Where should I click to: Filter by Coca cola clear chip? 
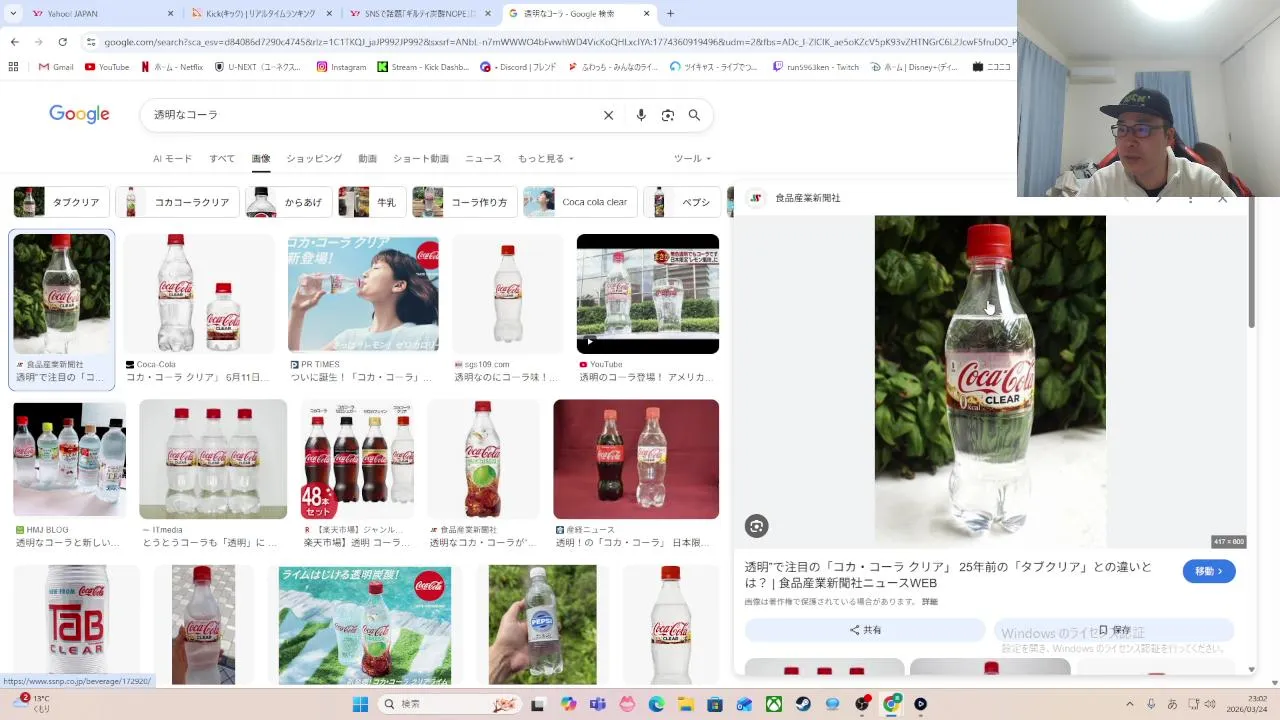tap(581, 202)
